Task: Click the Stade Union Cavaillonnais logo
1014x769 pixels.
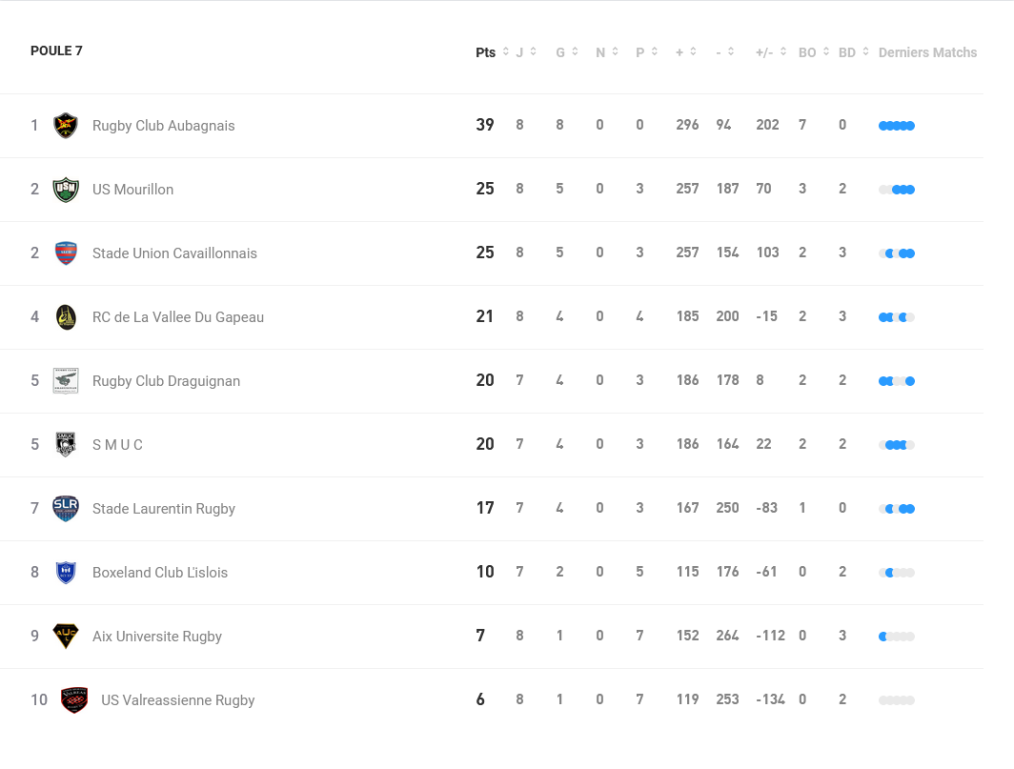Action: (66, 253)
